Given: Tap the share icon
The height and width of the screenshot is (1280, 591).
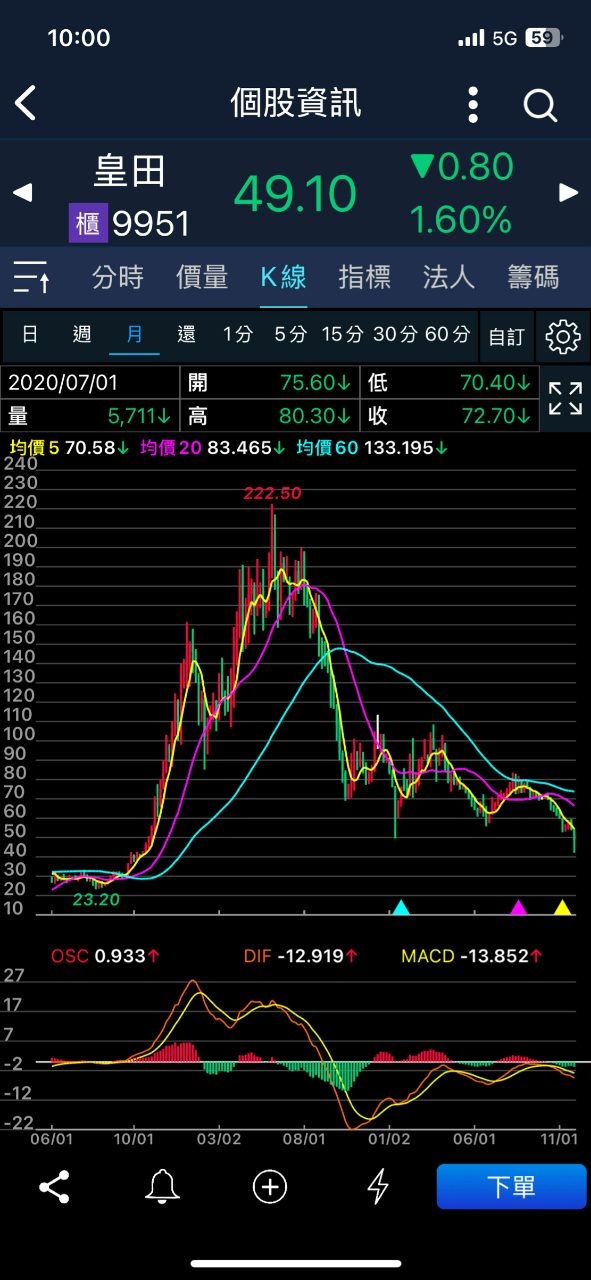Looking at the screenshot, I should 54,1187.
